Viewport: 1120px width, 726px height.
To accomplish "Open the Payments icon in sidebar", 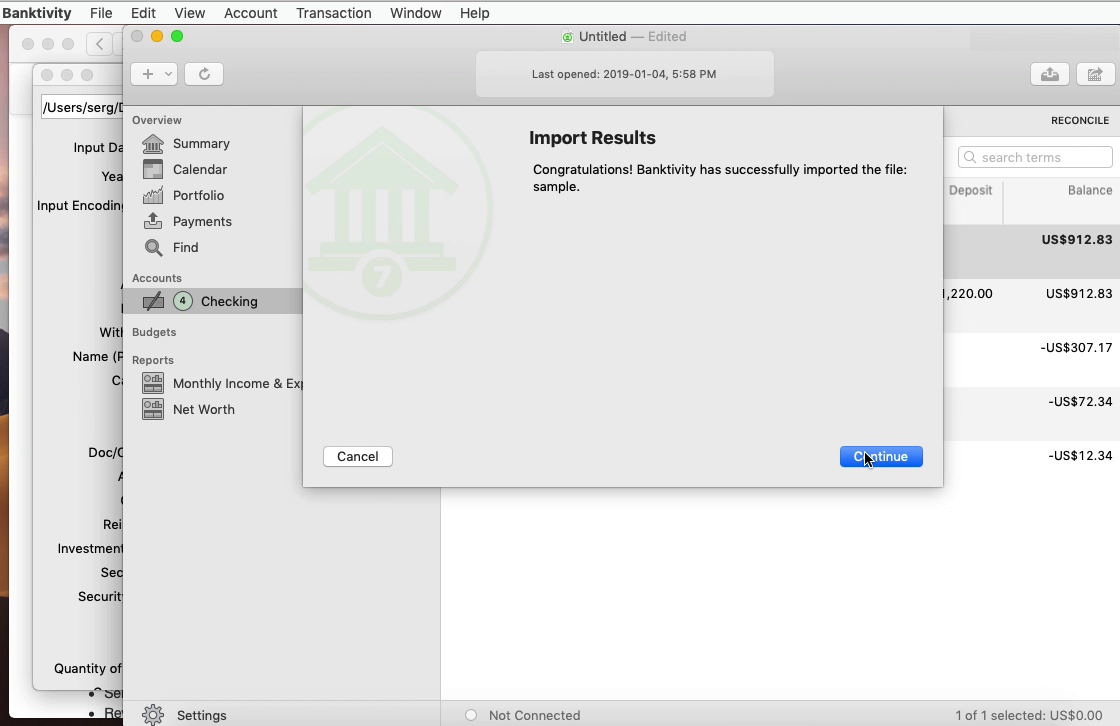I will pos(153,221).
